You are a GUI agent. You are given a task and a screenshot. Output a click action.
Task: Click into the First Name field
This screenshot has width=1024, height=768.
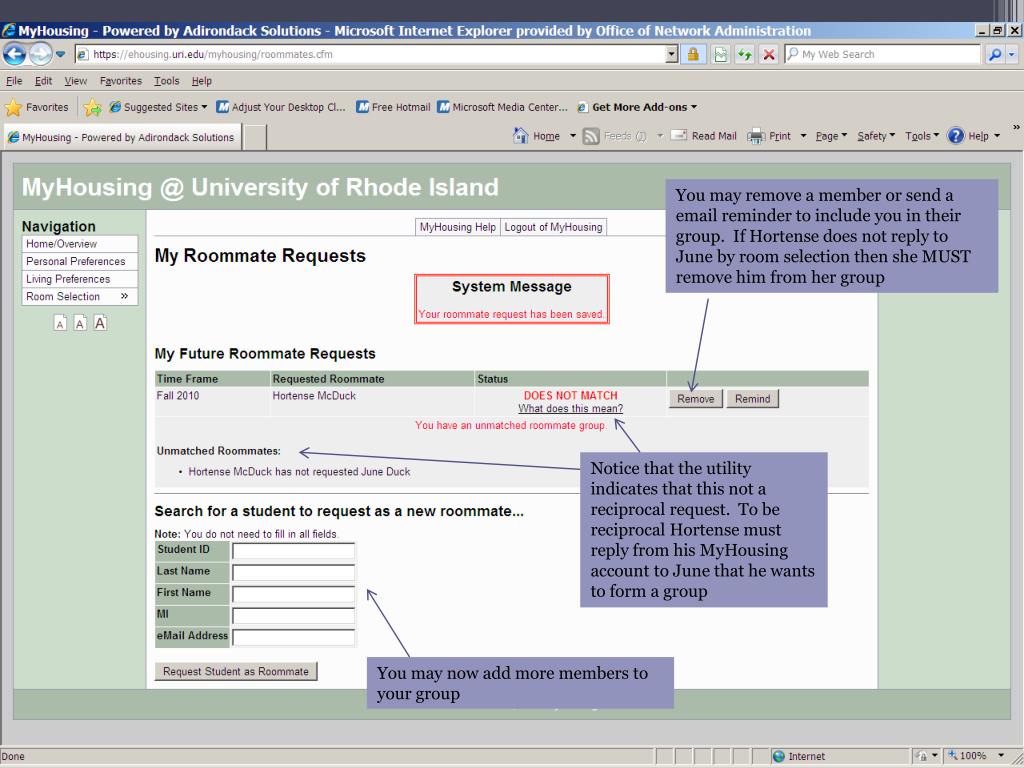click(x=293, y=594)
